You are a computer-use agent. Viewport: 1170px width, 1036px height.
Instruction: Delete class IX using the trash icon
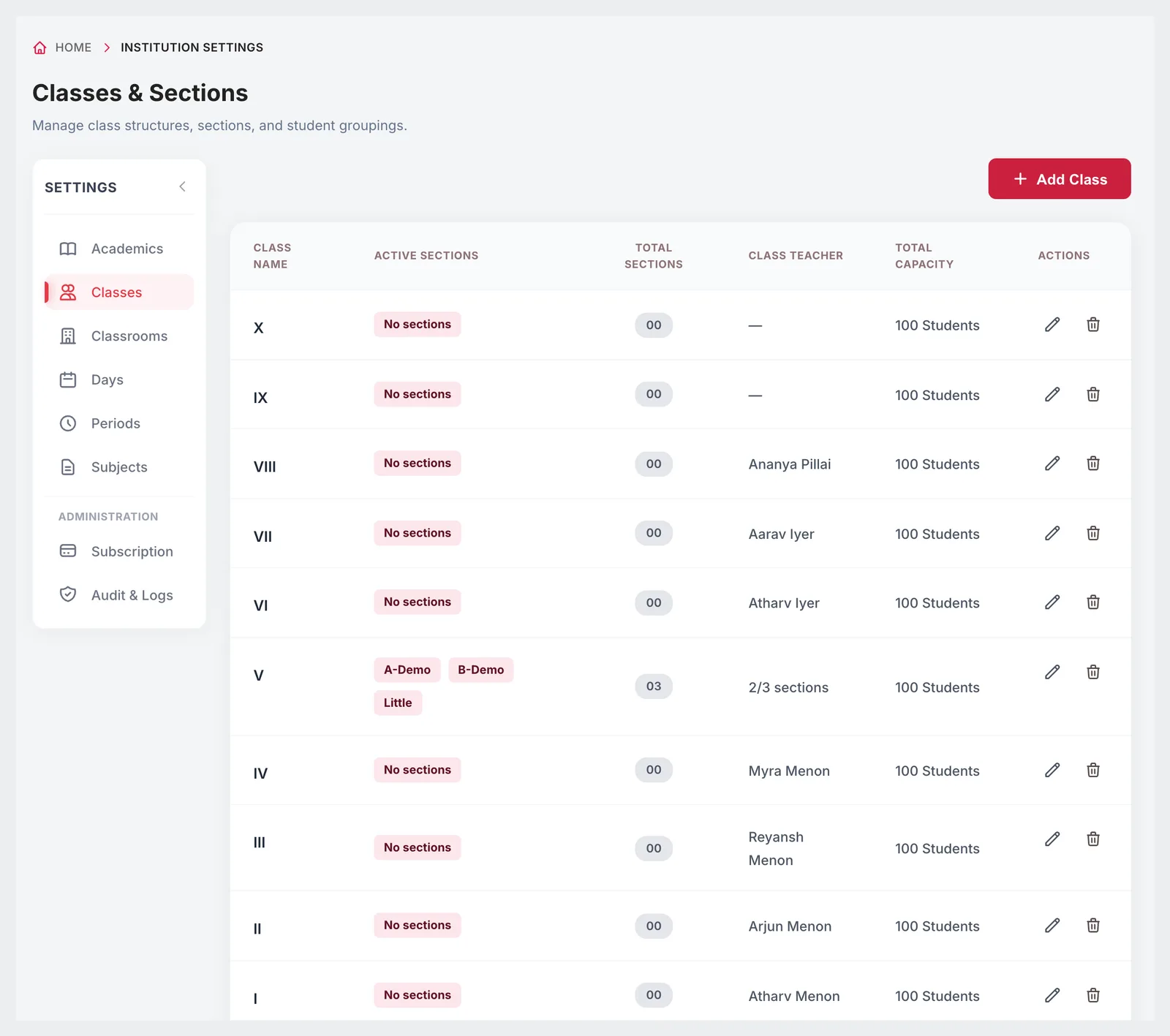[x=1093, y=395]
